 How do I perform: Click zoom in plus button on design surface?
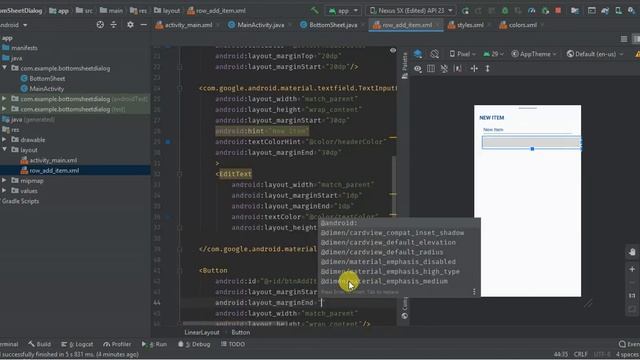click(x=632, y=269)
